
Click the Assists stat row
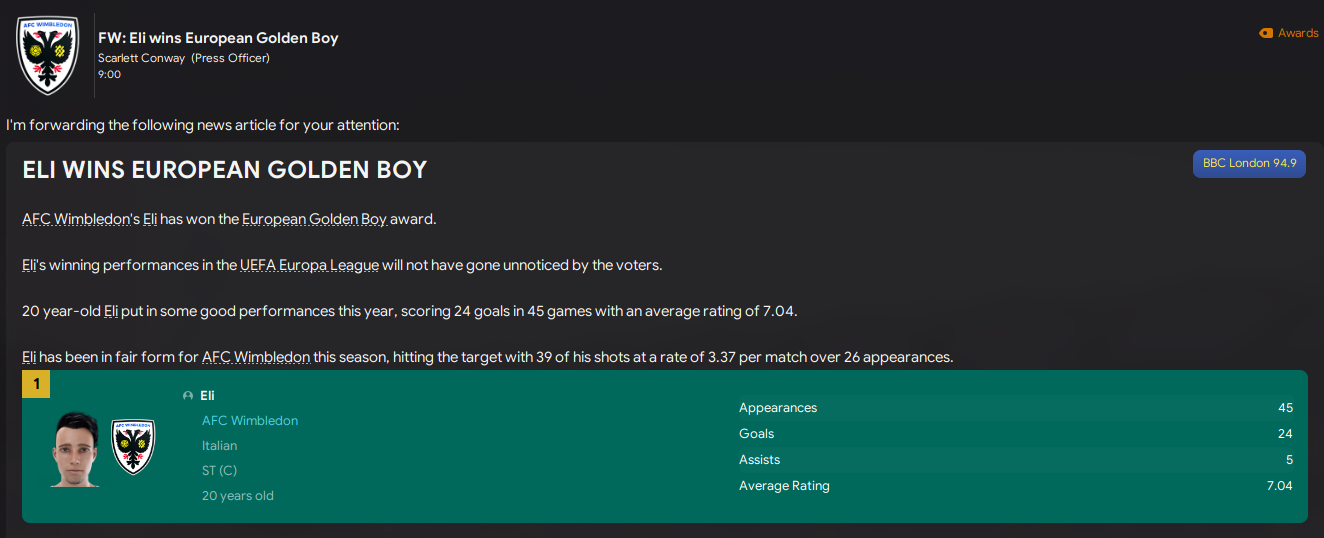(x=1015, y=460)
